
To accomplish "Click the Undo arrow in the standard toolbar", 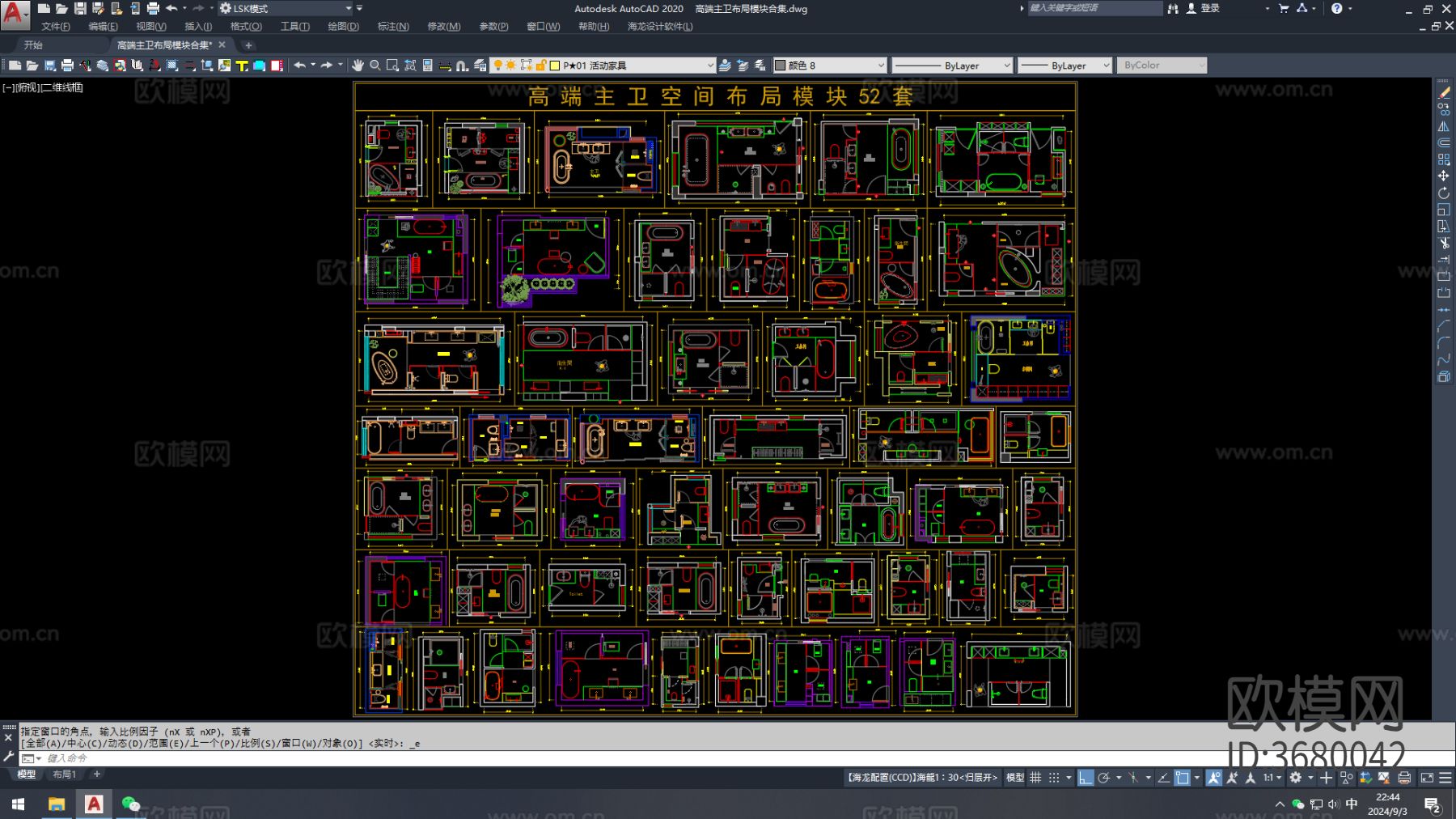I will click(x=299, y=66).
